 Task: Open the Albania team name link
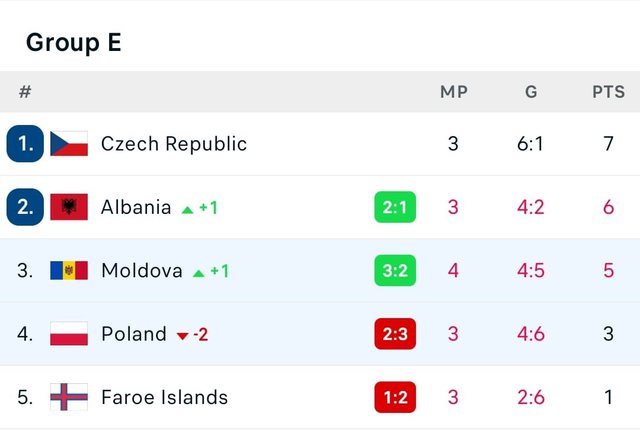[136, 207]
